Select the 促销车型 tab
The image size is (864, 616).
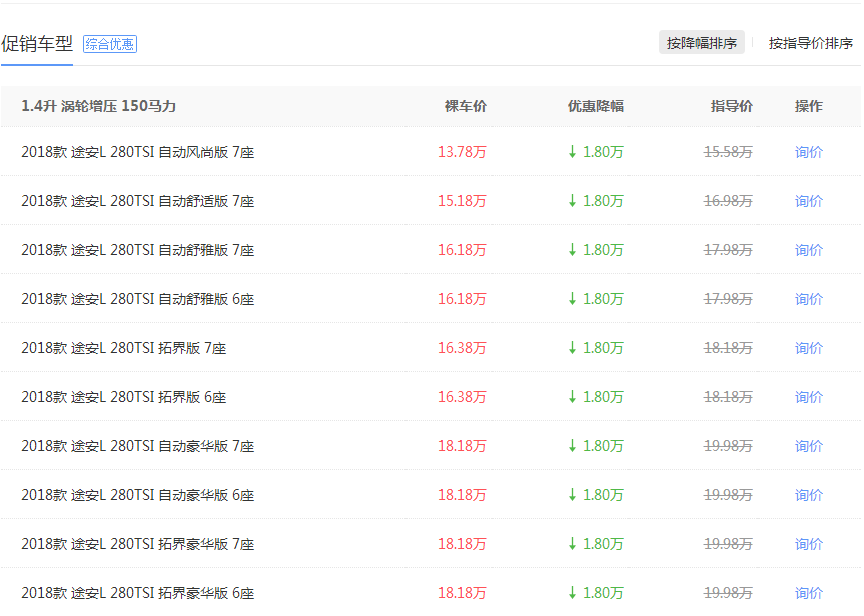37,44
